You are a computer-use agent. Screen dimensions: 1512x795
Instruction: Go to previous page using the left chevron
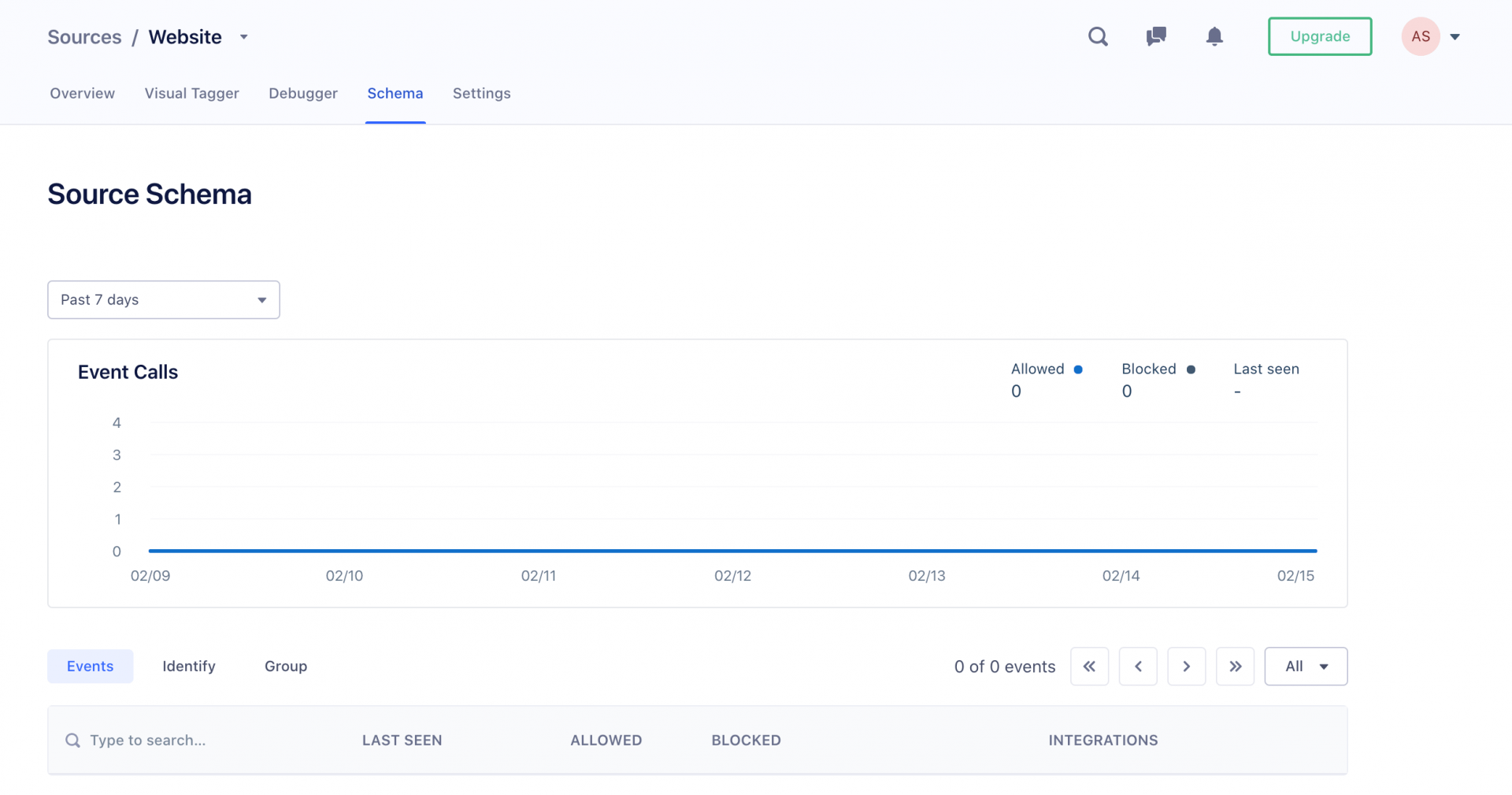click(x=1138, y=666)
